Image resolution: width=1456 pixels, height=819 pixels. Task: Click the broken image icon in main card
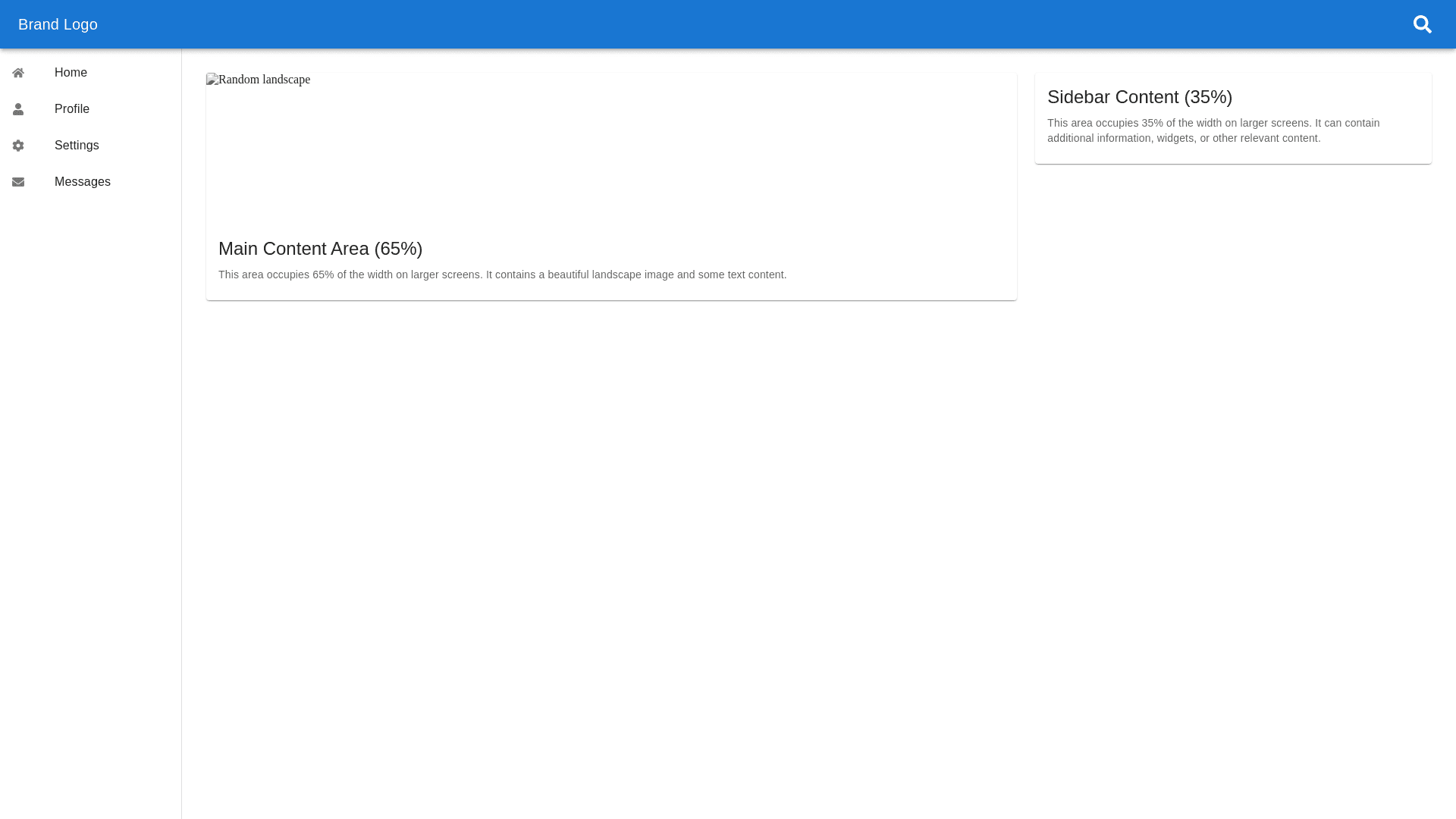[x=212, y=80]
